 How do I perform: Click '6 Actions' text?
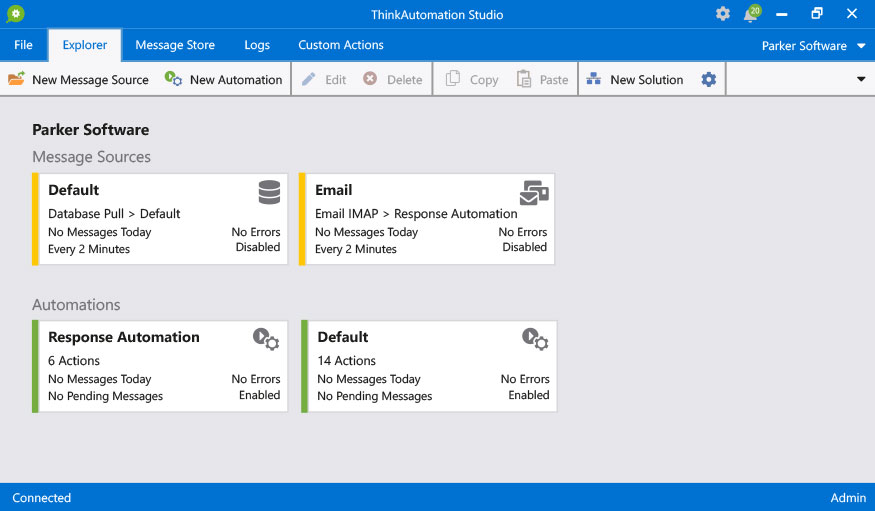coord(74,361)
